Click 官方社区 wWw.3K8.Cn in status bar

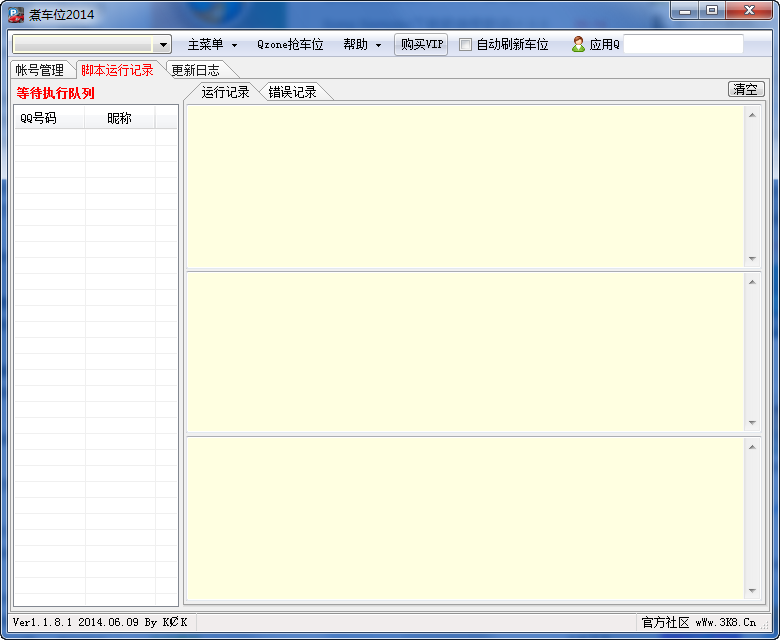pos(698,622)
